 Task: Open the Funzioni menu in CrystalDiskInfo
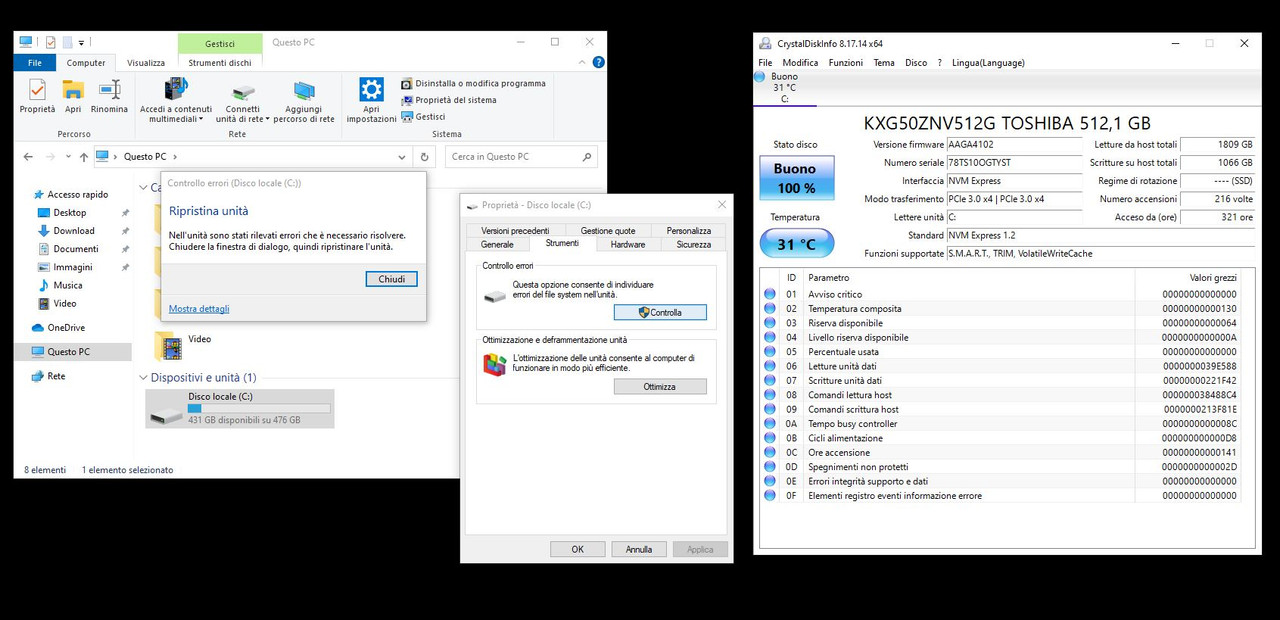click(x=846, y=62)
